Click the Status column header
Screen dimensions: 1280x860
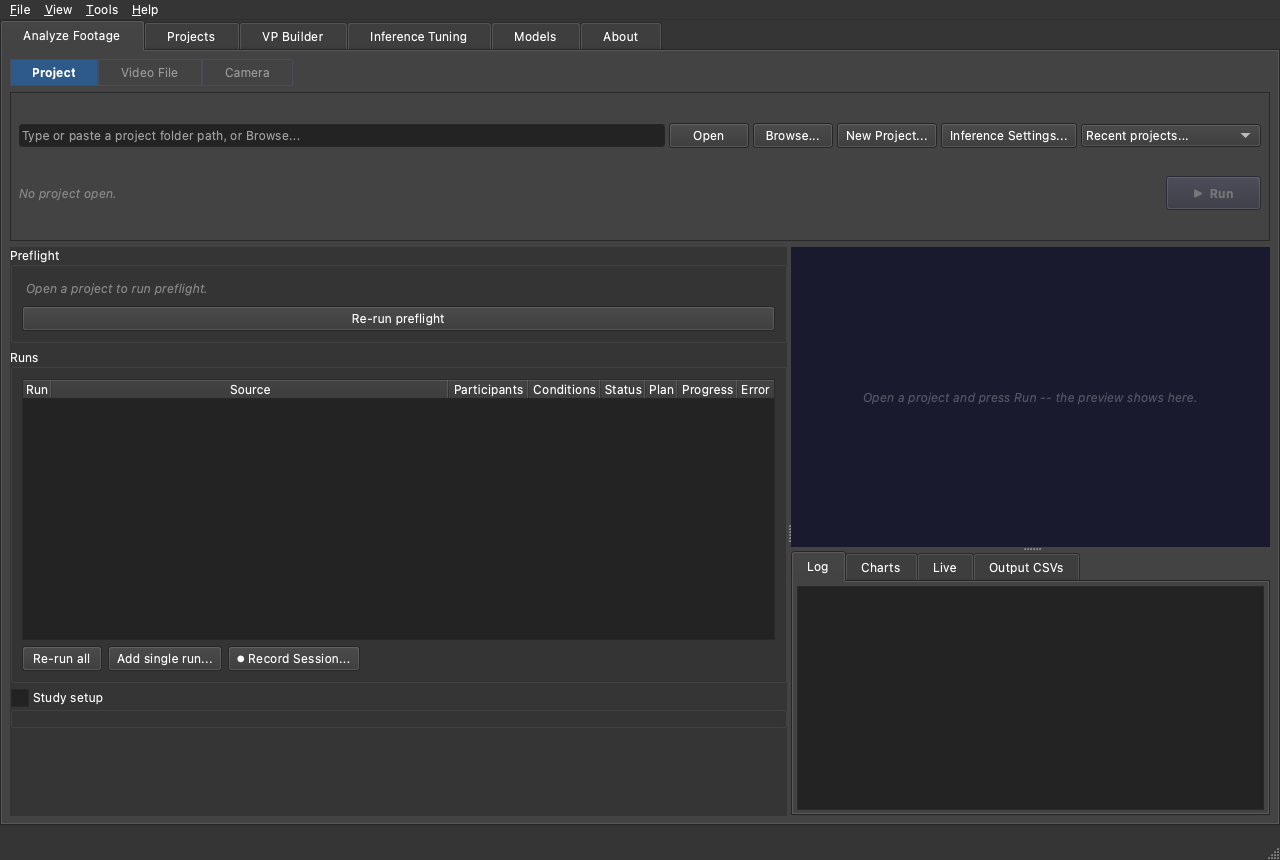[623, 389]
